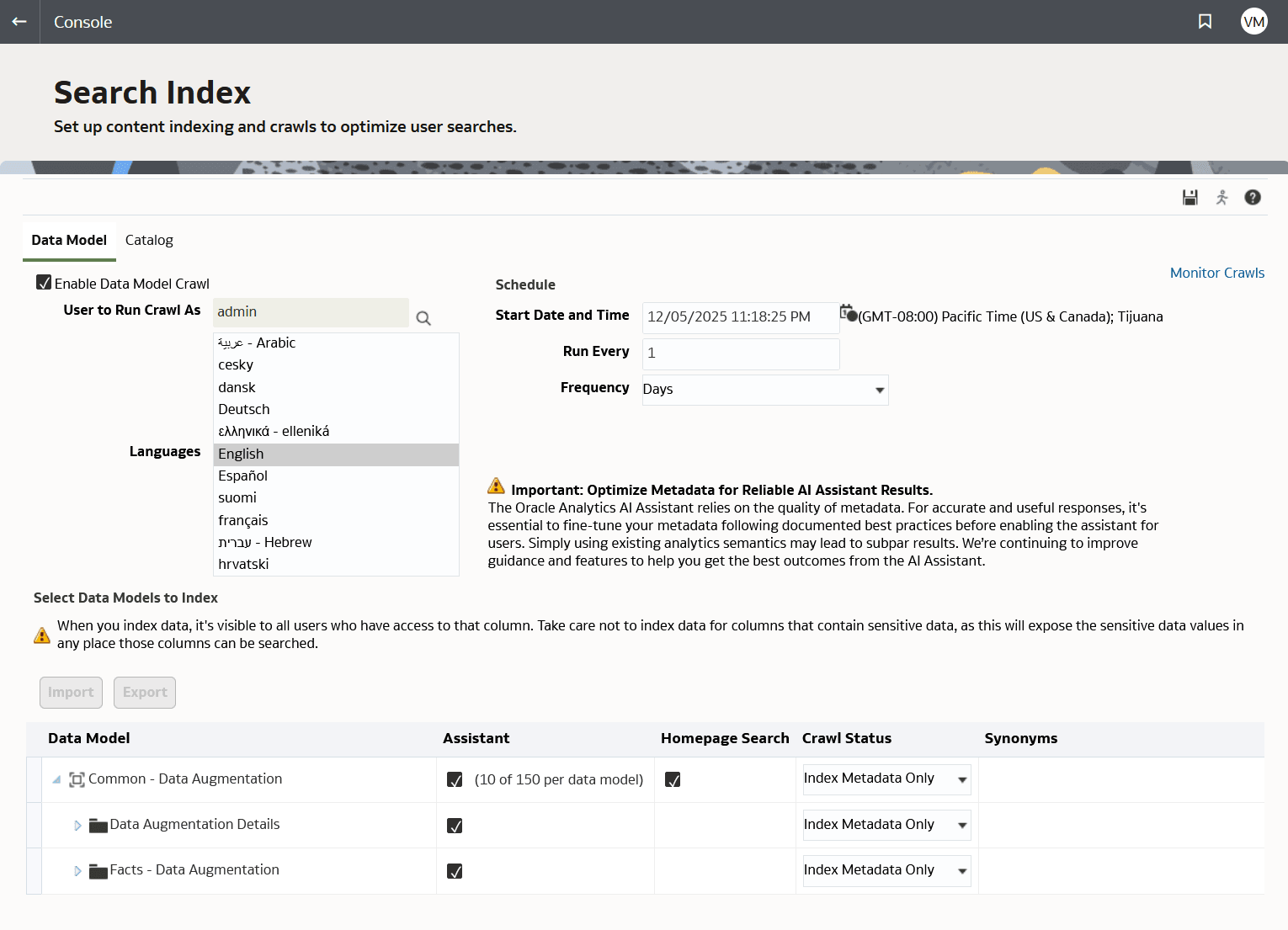Switch to the Catalog tab
This screenshot has height=930, width=1288.
tap(149, 241)
